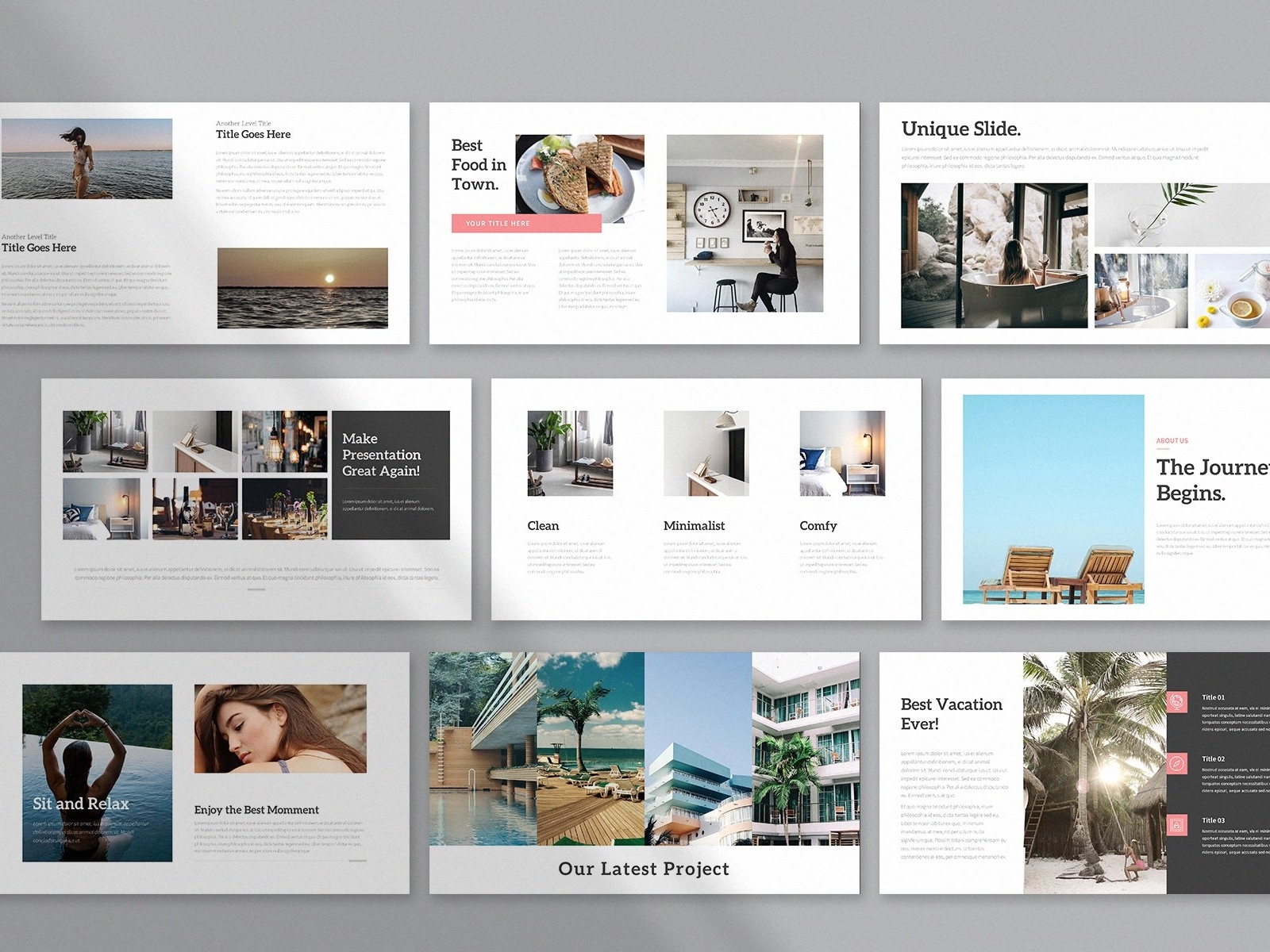Click the pool and wooden building photo

[x=483, y=749]
